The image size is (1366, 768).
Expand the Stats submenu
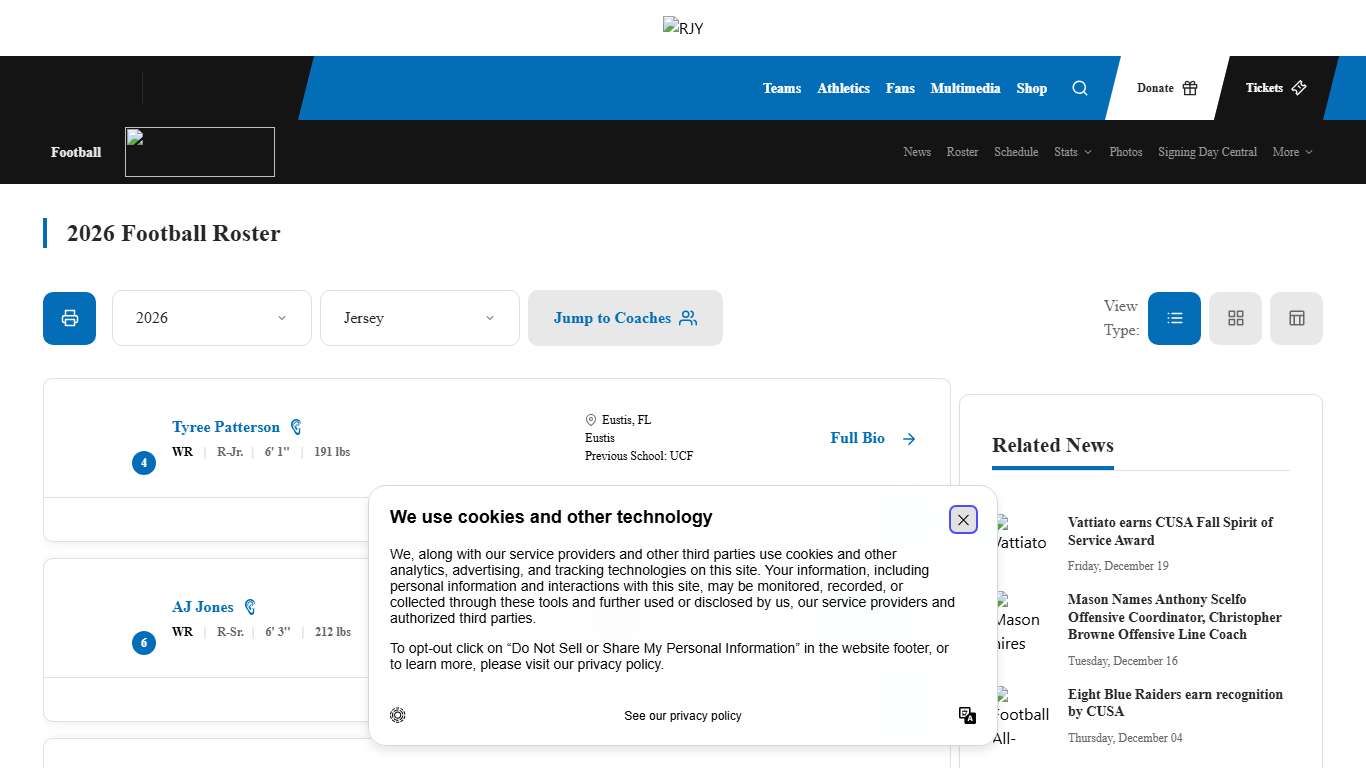[x=1073, y=152]
